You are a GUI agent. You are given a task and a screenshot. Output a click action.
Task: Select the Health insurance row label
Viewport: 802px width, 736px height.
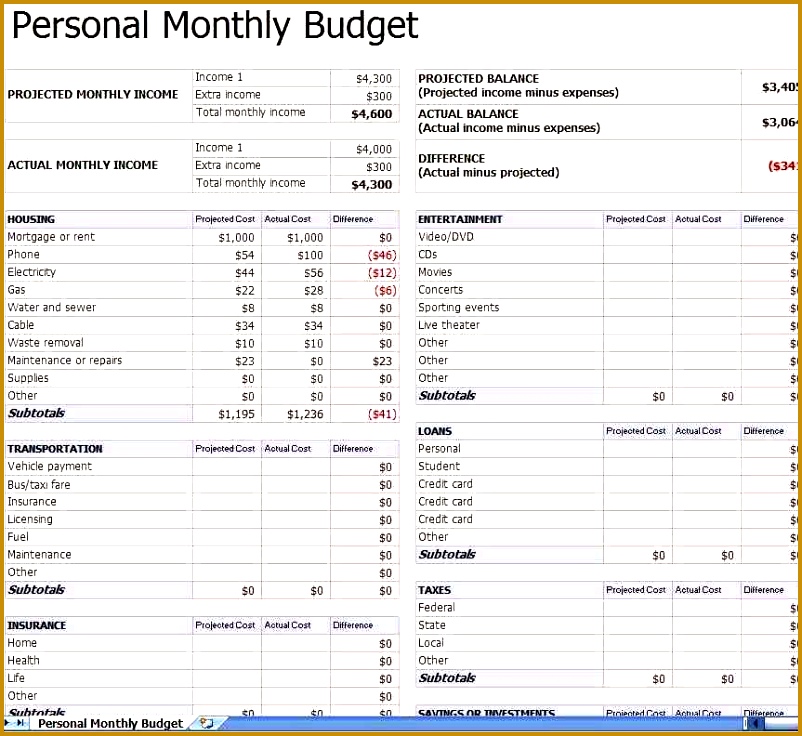point(23,660)
